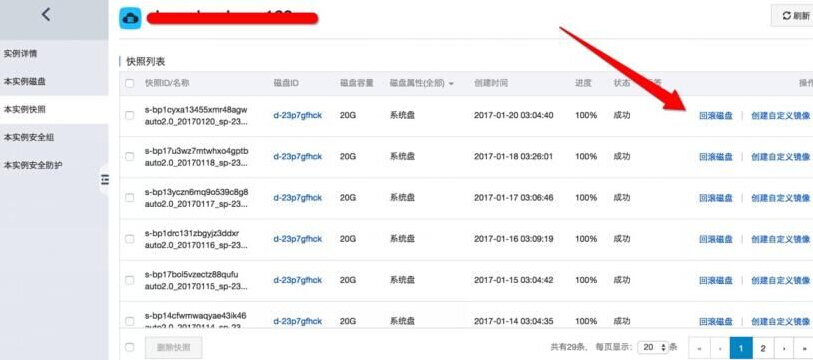Click snapshot name s-bp13yczn6mq9o539c8g8
Image resolution: width=813 pixels, height=360 pixels.
coord(197,192)
